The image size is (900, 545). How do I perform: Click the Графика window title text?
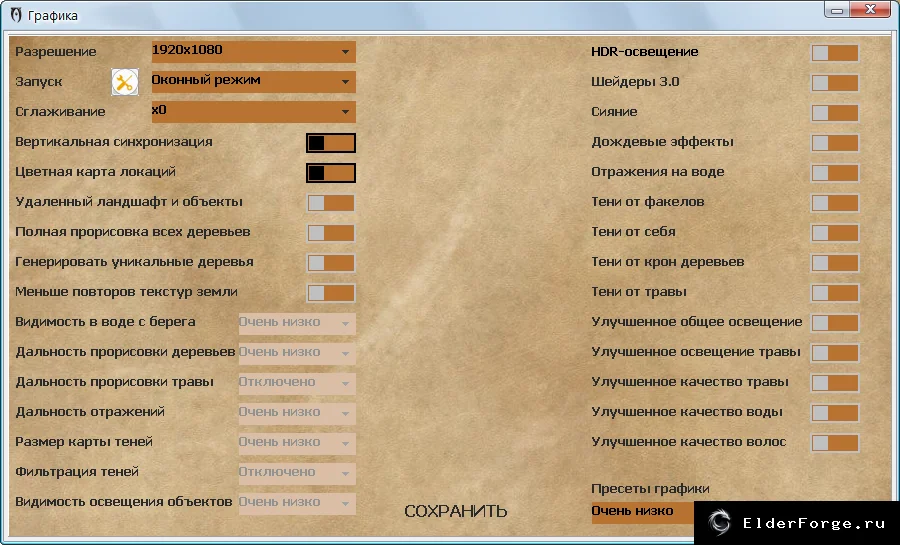[52, 15]
